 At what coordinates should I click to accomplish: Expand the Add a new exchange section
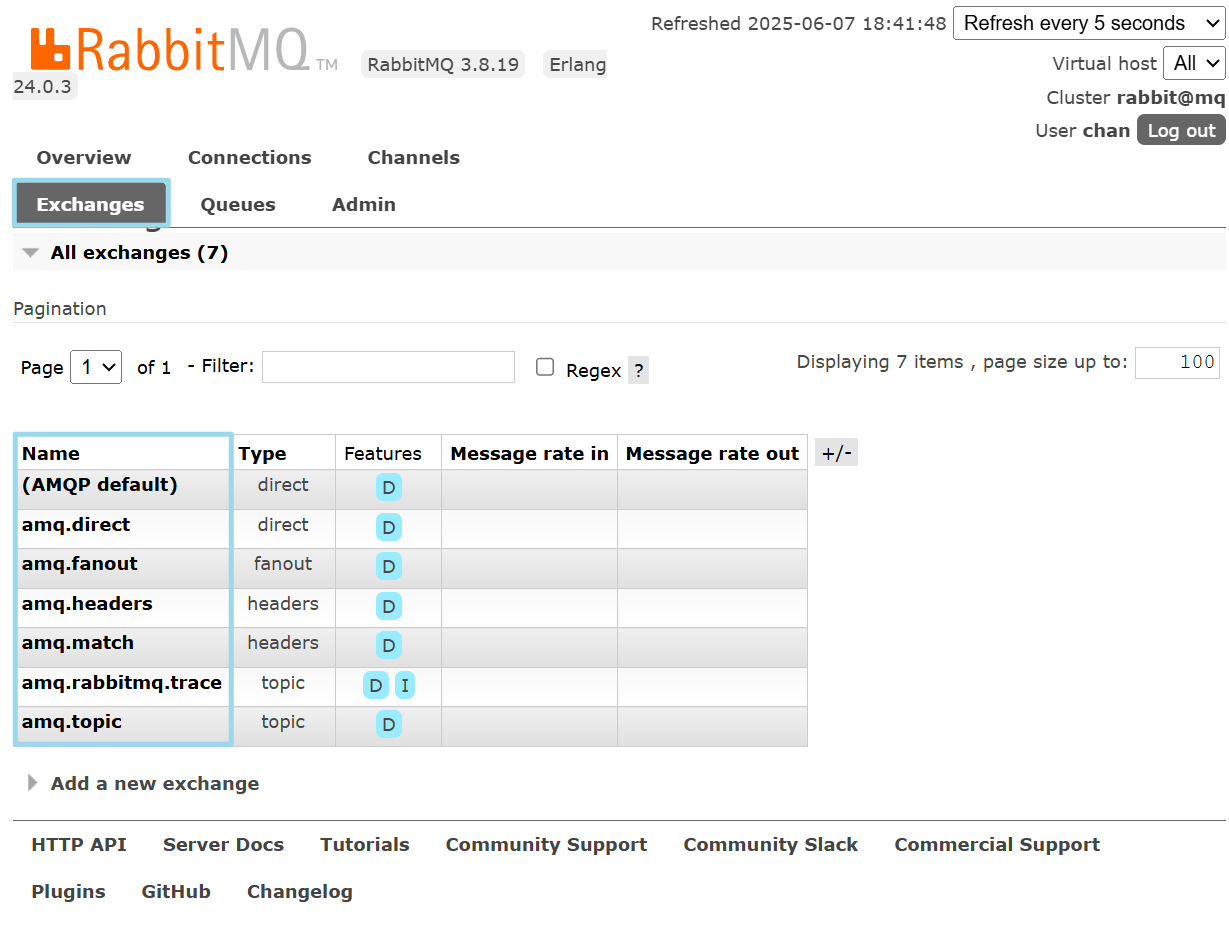(x=144, y=784)
